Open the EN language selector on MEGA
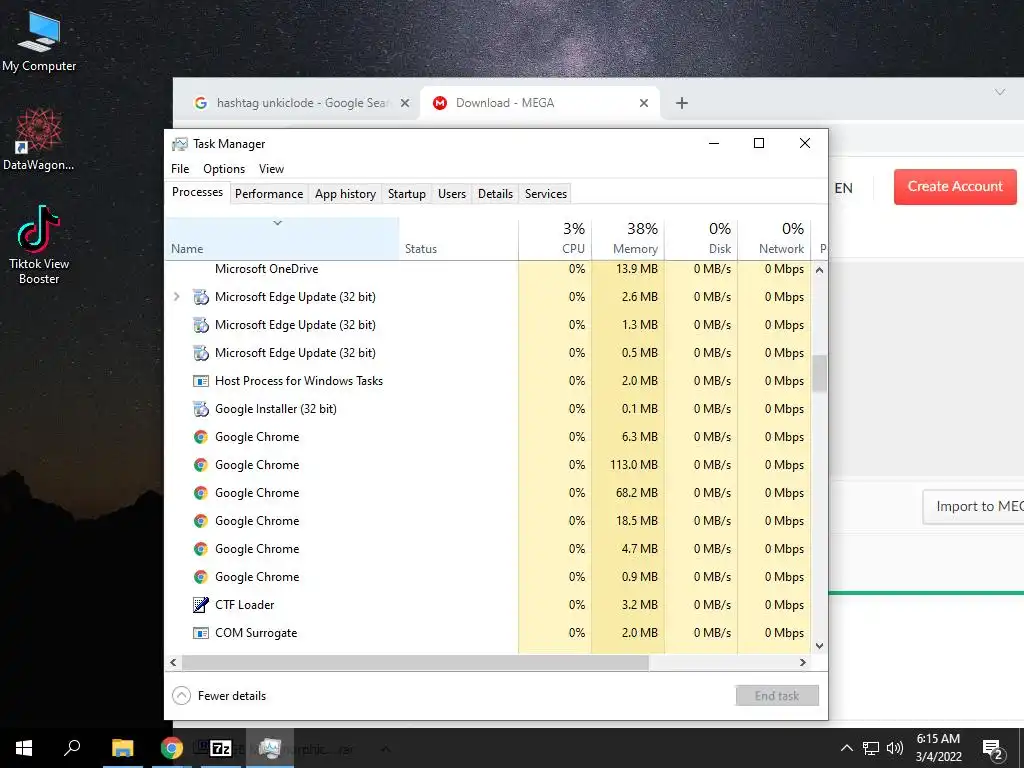1024x768 pixels. 843,188
